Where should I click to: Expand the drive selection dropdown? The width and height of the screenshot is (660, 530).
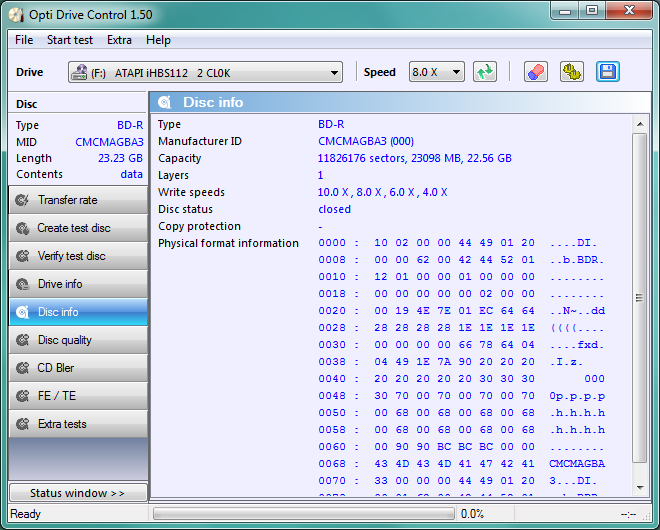334,72
